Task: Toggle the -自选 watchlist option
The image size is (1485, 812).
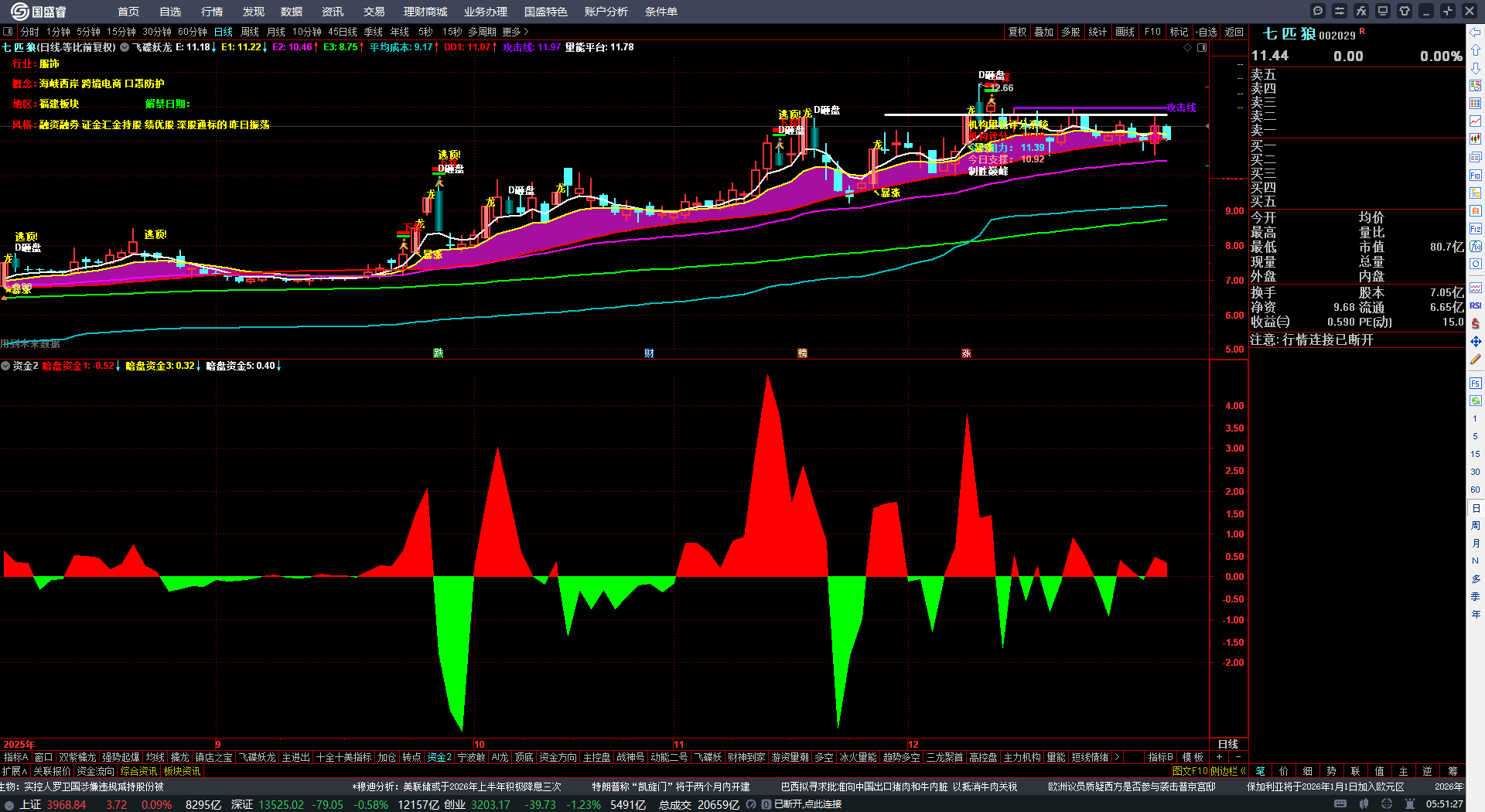Action: point(1206,32)
